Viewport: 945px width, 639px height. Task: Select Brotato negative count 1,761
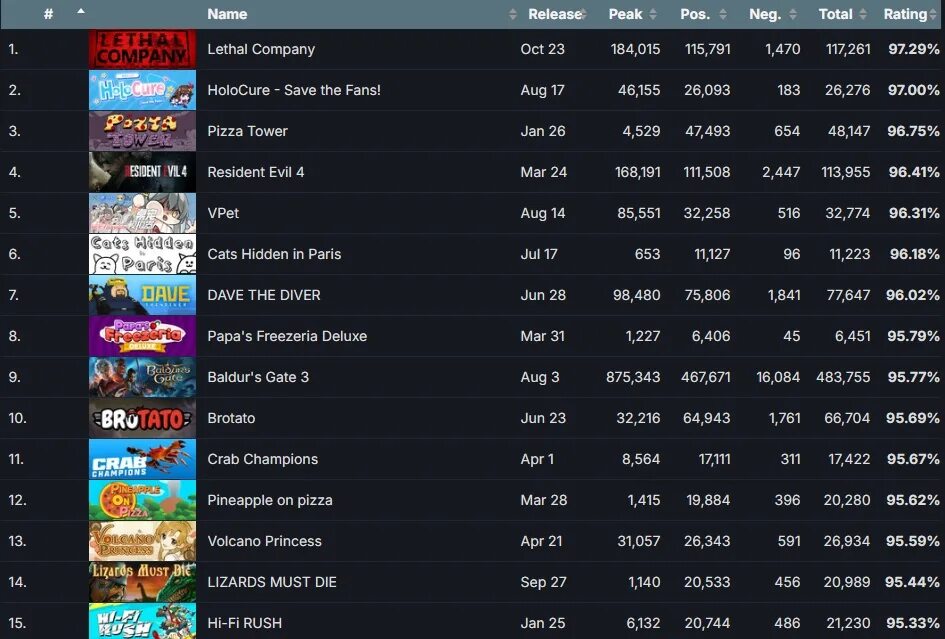[x=784, y=418]
